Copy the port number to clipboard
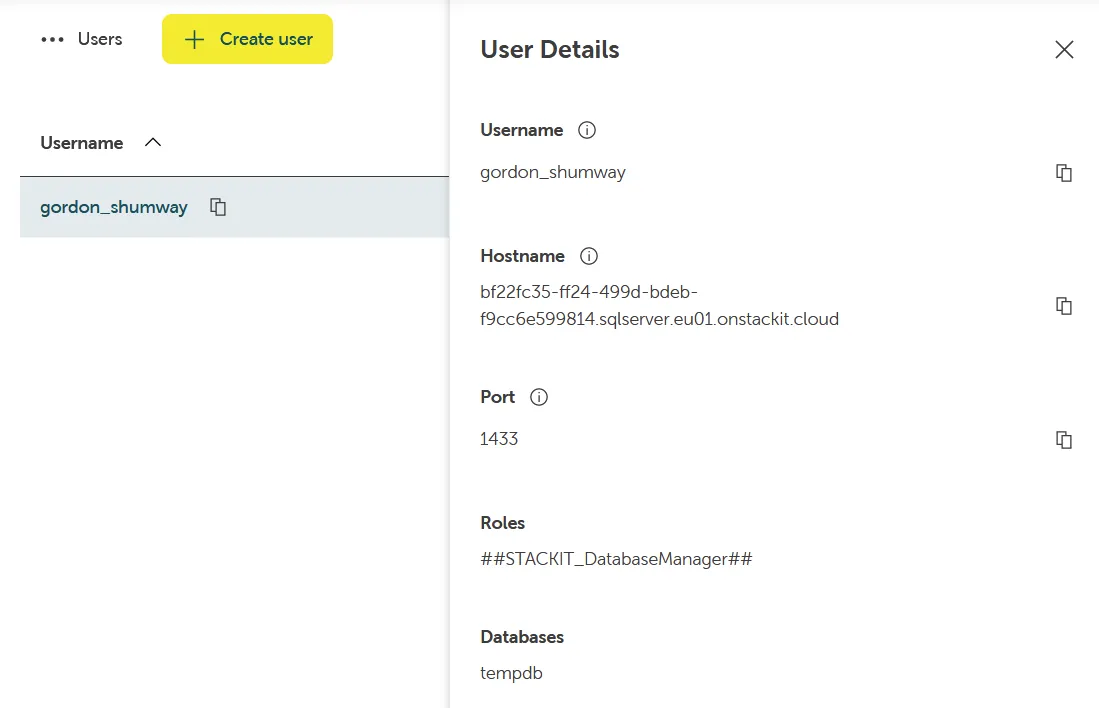 pyautogui.click(x=1064, y=440)
